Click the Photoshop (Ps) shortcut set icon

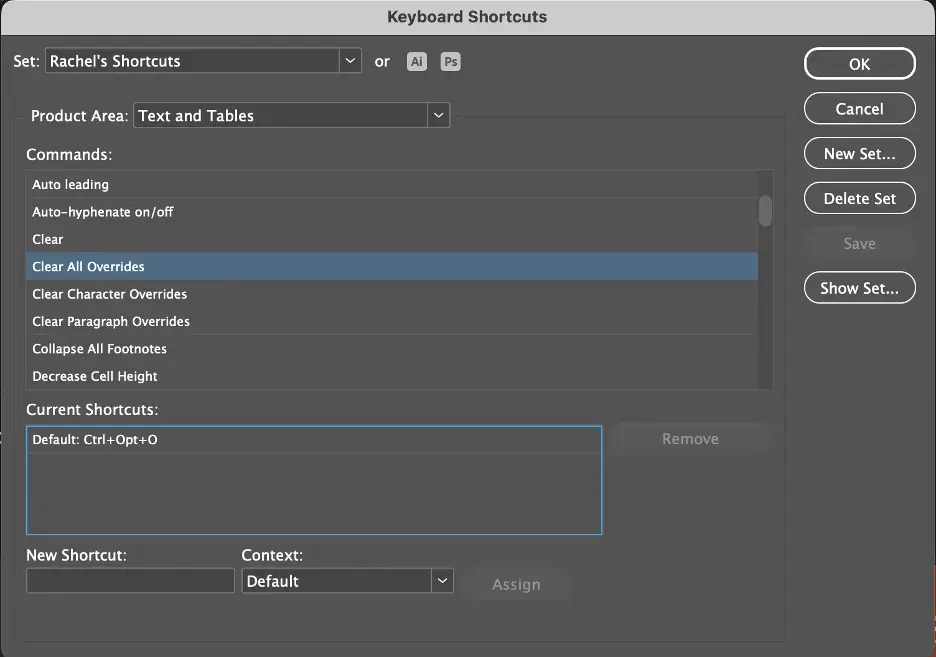(x=451, y=62)
